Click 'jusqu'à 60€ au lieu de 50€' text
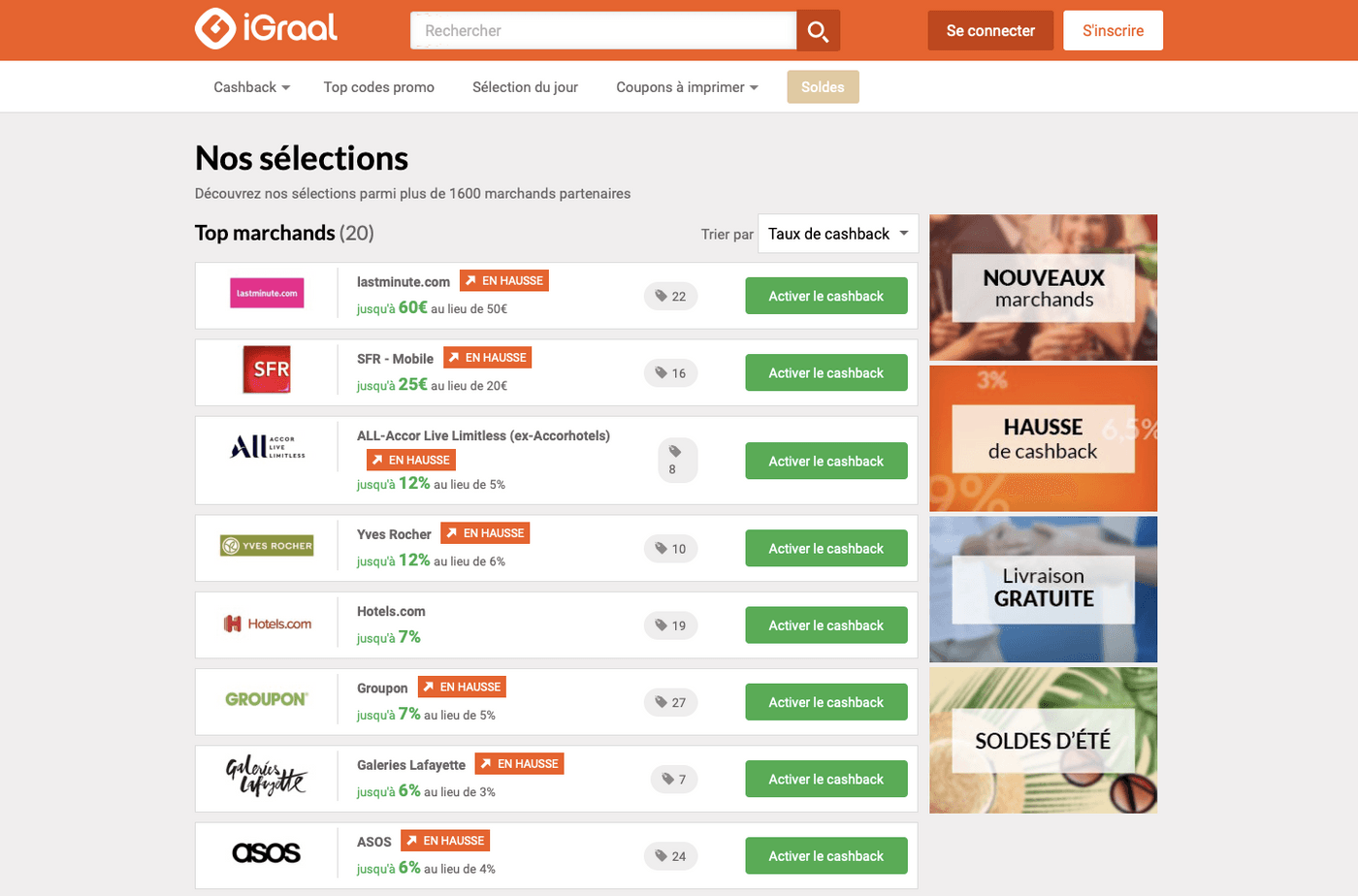 pos(432,307)
